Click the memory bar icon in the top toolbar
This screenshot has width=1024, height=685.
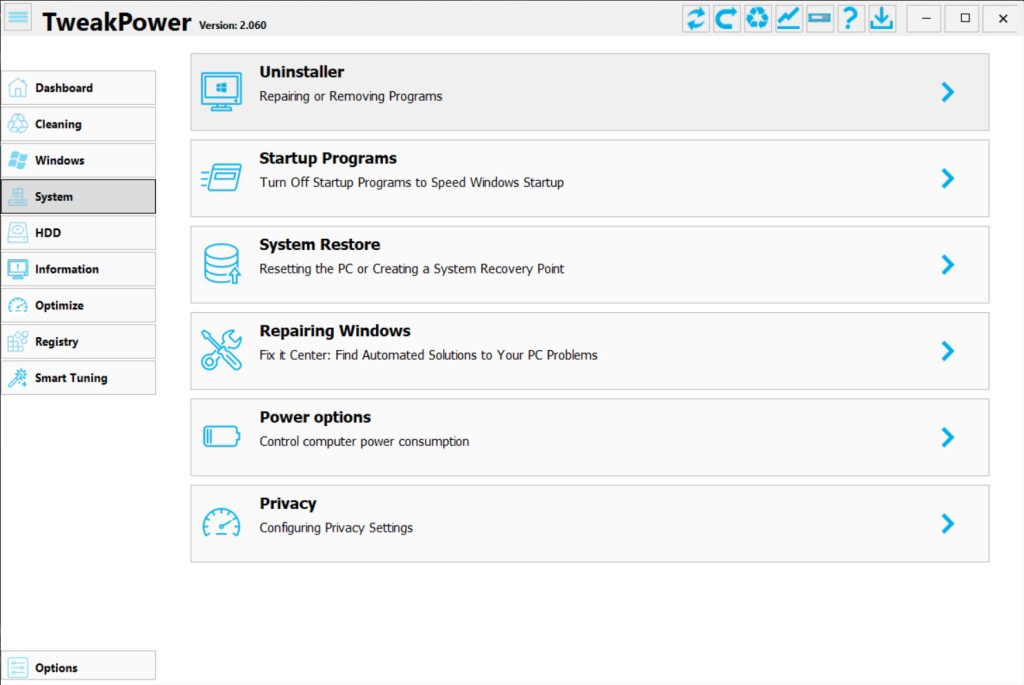(x=819, y=18)
